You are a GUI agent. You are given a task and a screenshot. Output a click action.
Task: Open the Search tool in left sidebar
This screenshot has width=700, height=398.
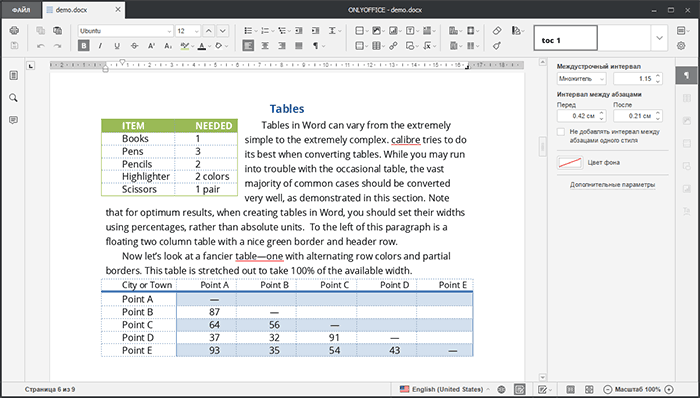pos(13,98)
